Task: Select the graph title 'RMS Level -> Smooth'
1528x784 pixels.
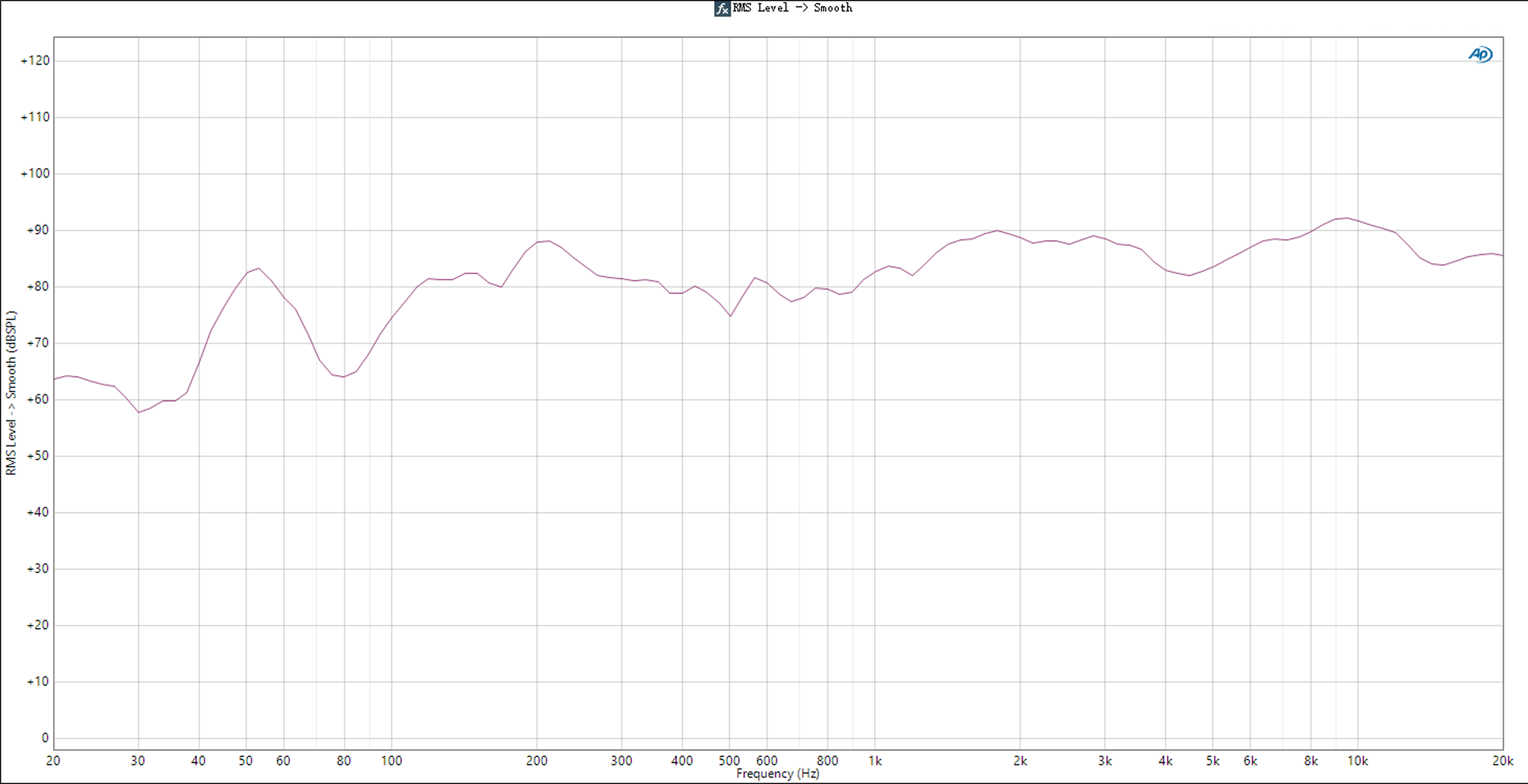Action: pyautogui.click(x=792, y=8)
